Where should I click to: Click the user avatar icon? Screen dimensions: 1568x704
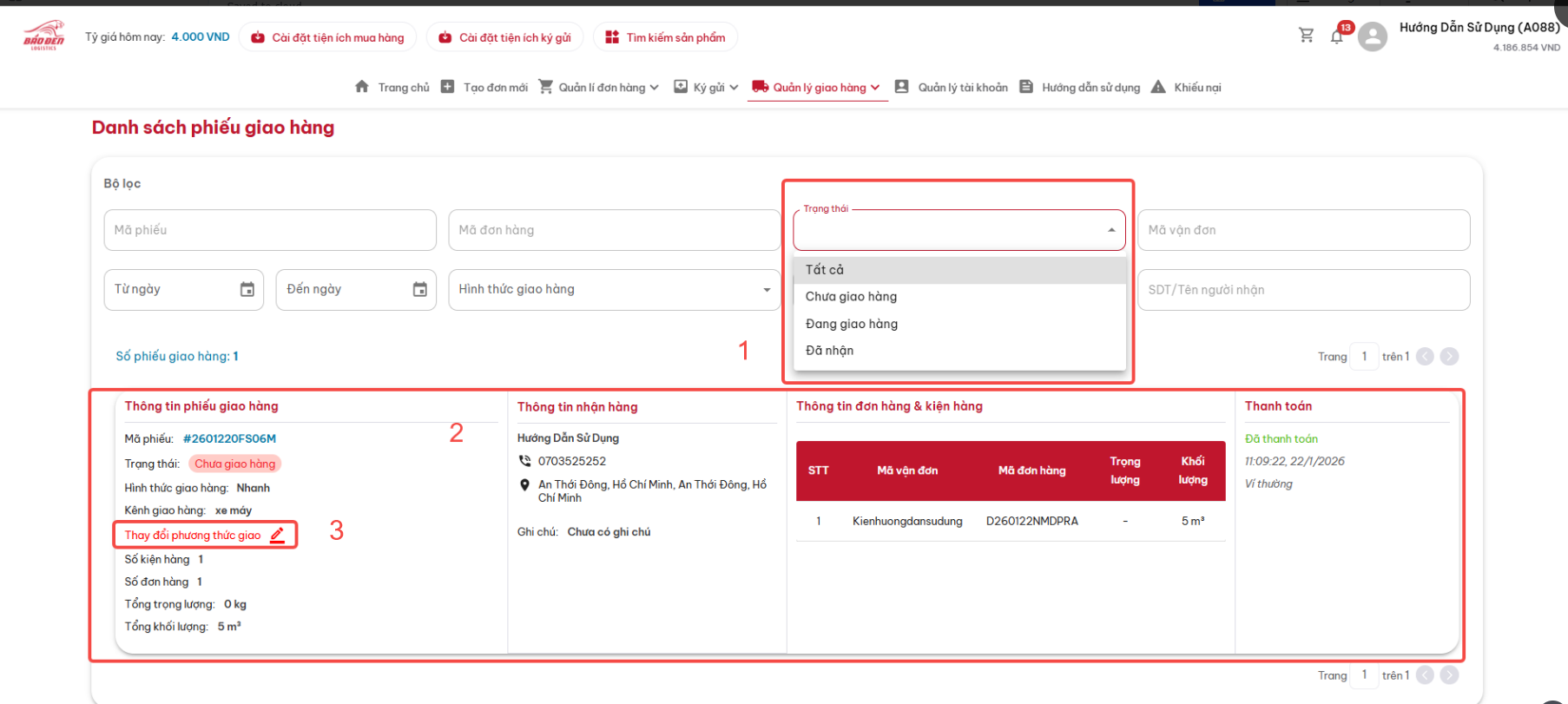(1372, 36)
